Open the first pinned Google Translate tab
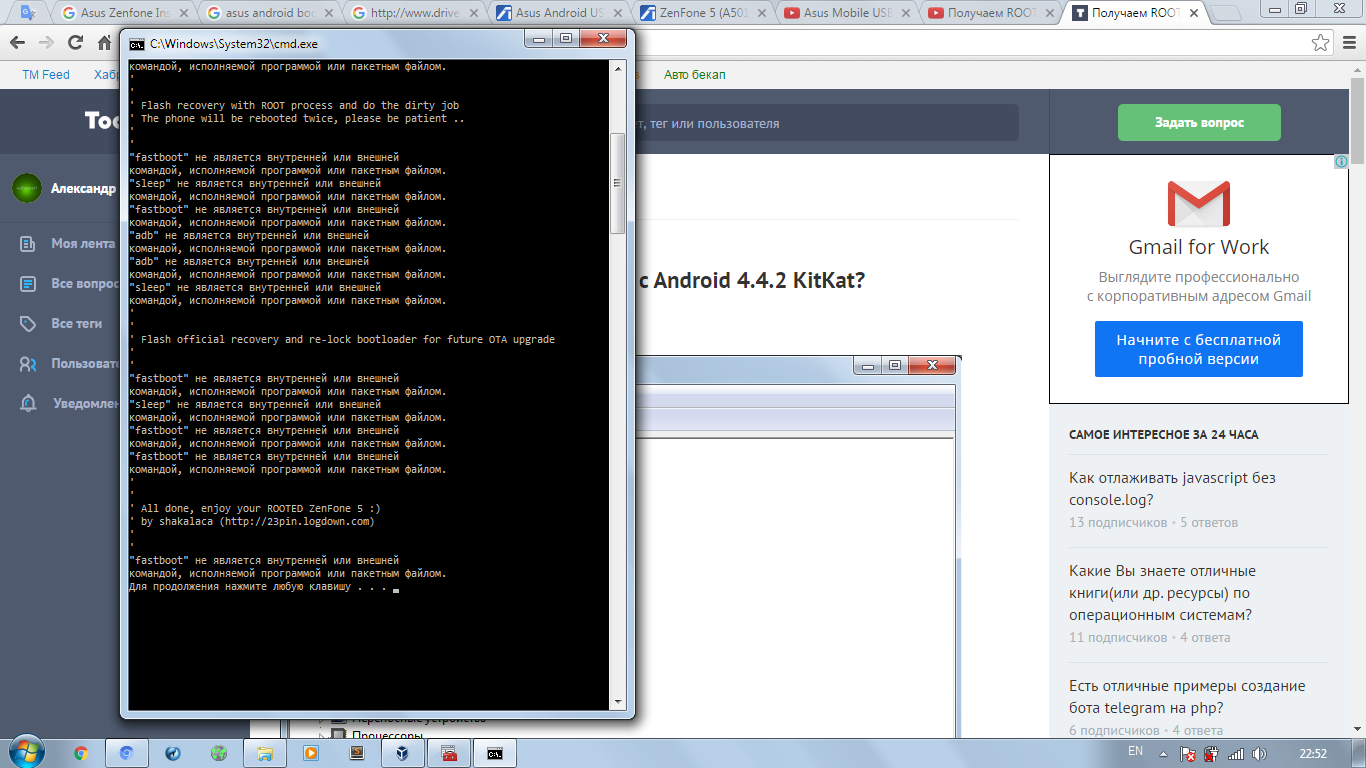Screen dimensions: 1366x768 tap(27, 13)
